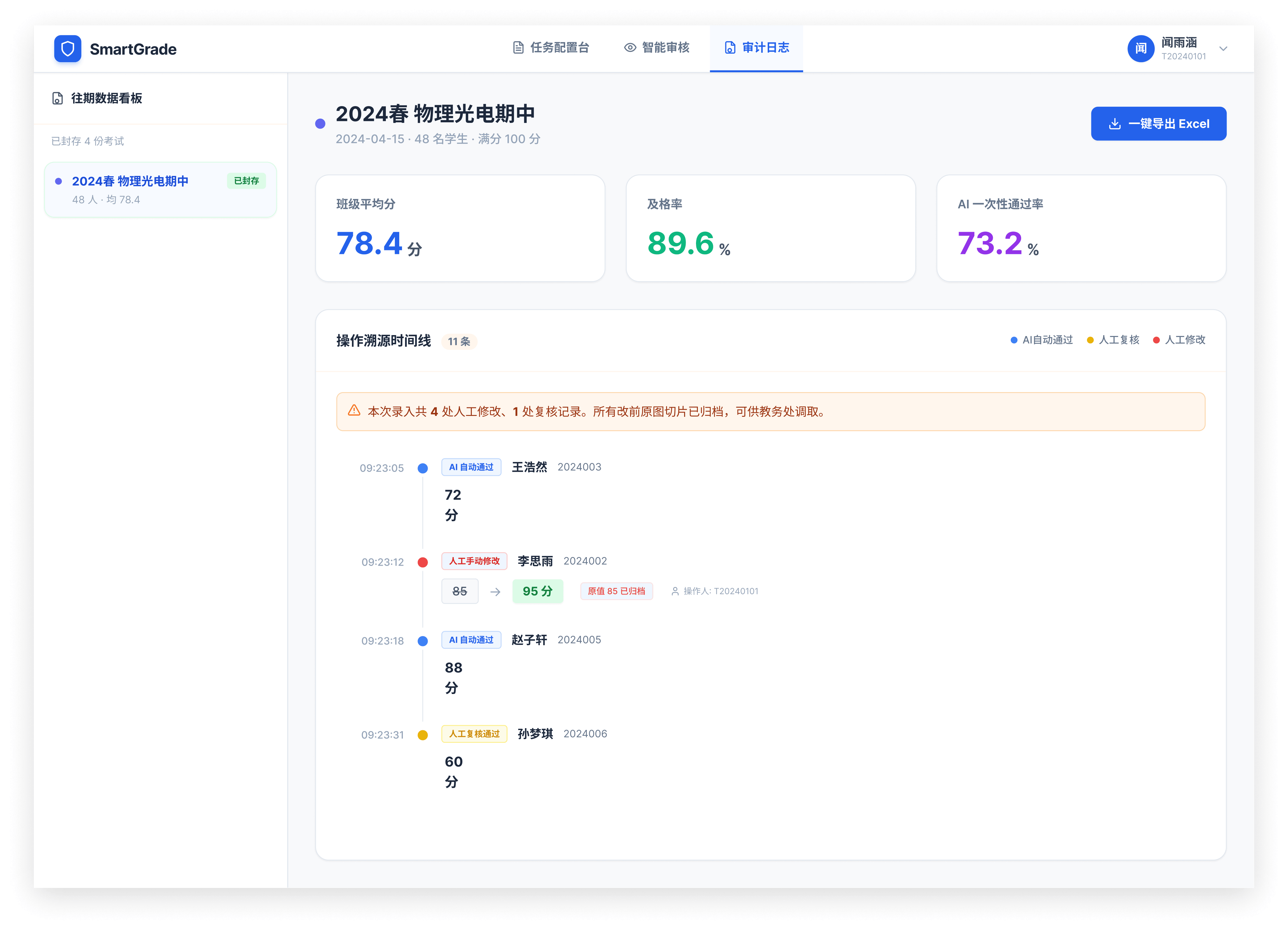Viewport: 1288px width, 930px height.
Task: Click the 已封存 status badge
Action: pyautogui.click(x=246, y=181)
